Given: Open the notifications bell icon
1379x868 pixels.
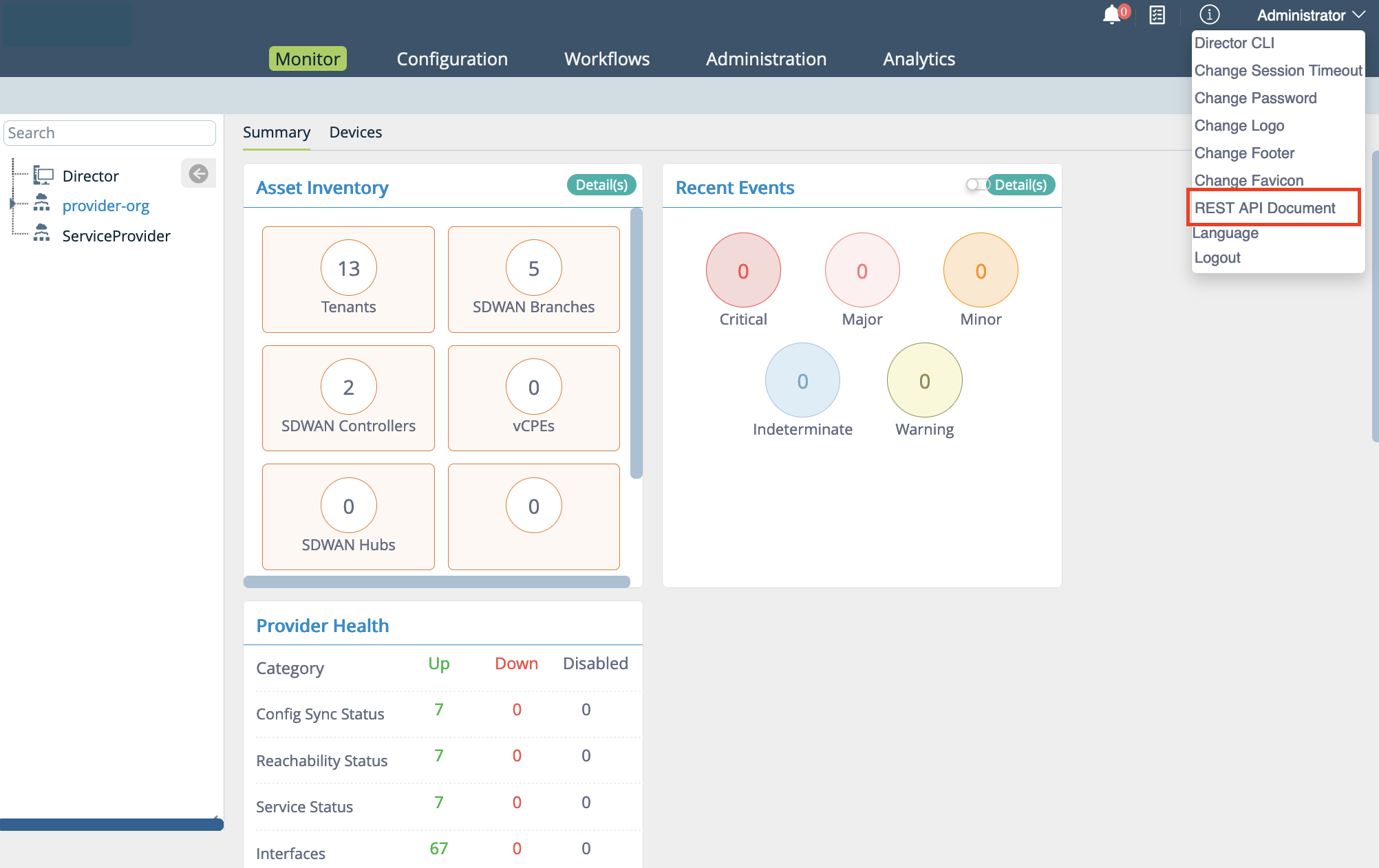Looking at the screenshot, I should click(1111, 15).
